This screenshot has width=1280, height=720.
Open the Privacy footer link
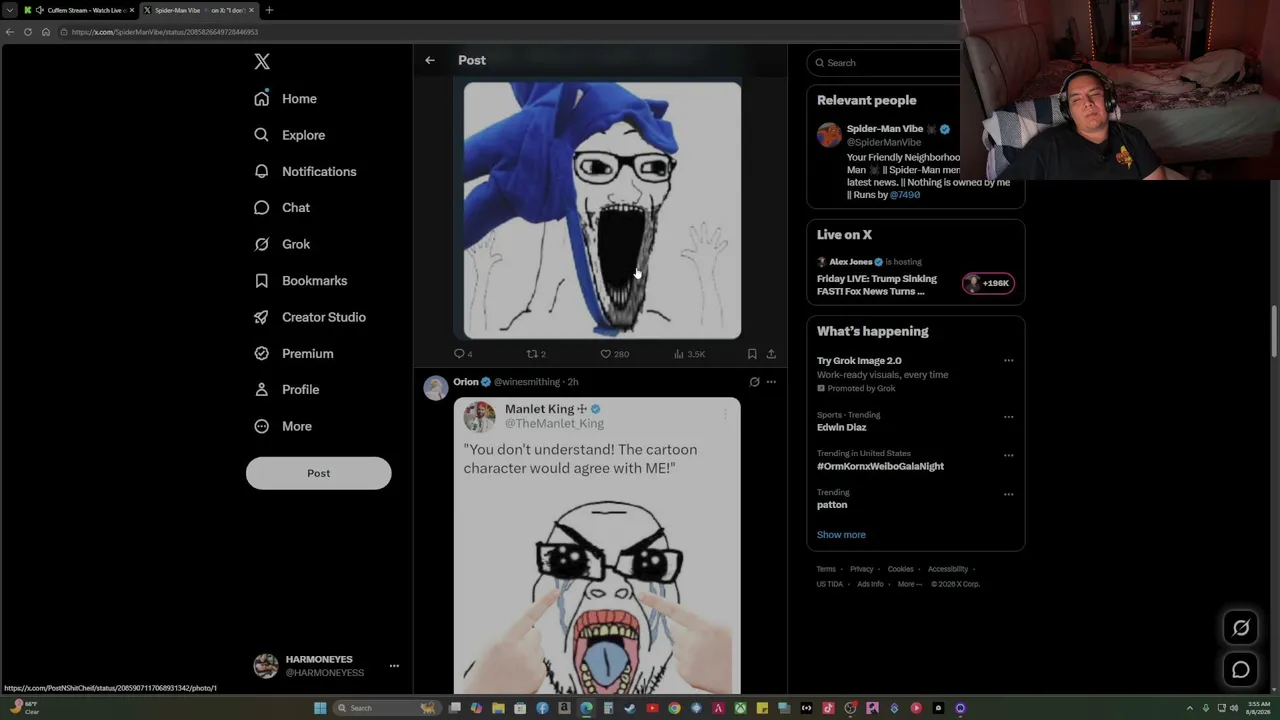pyautogui.click(x=861, y=569)
